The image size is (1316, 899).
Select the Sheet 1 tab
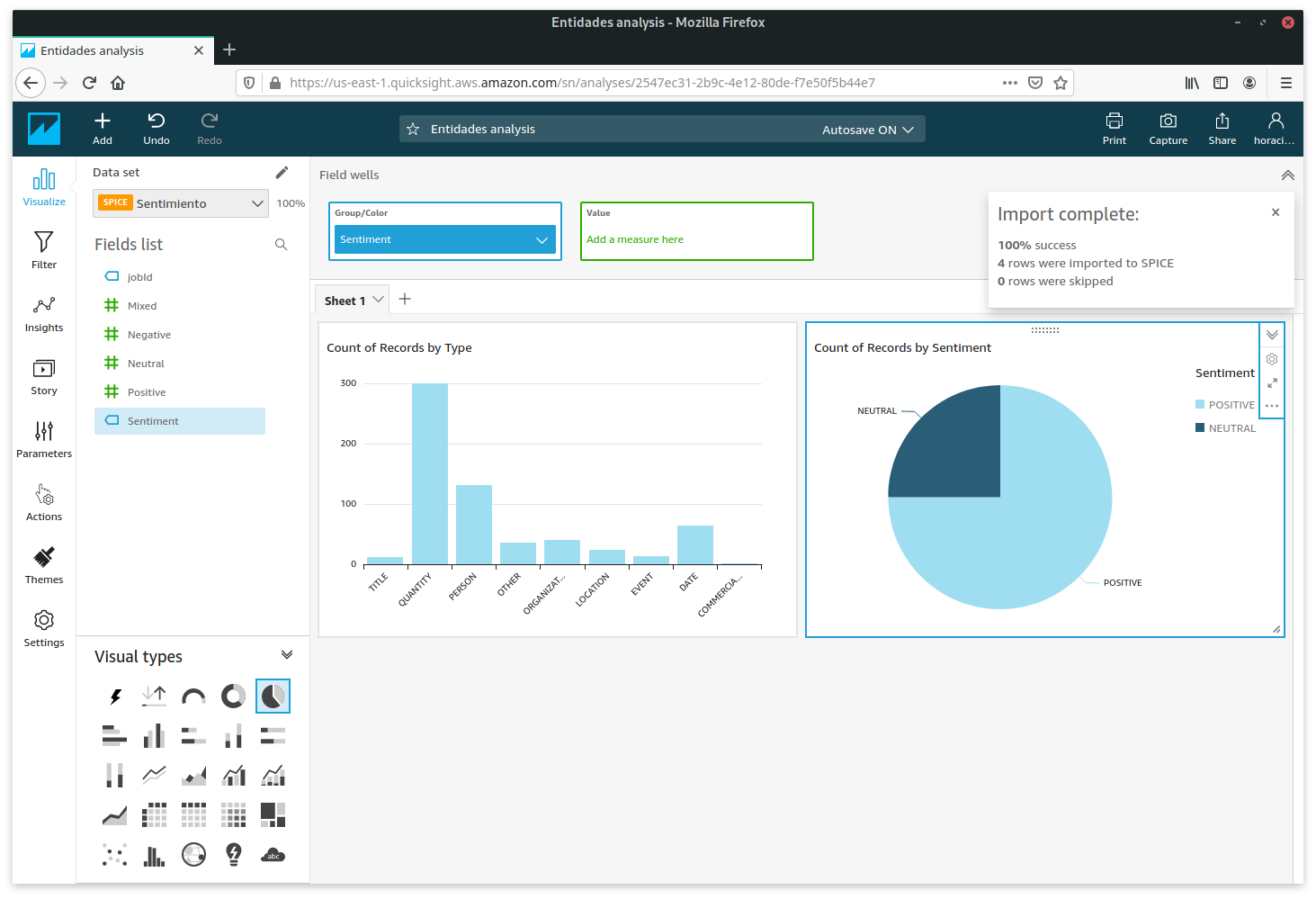[x=345, y=301]
